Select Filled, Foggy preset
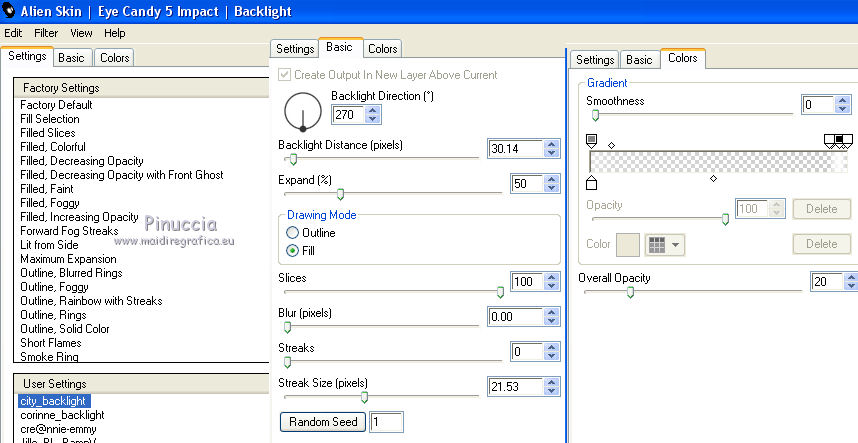Image resolution: width=858 pixels, height=443 pixels. (50, 203)
